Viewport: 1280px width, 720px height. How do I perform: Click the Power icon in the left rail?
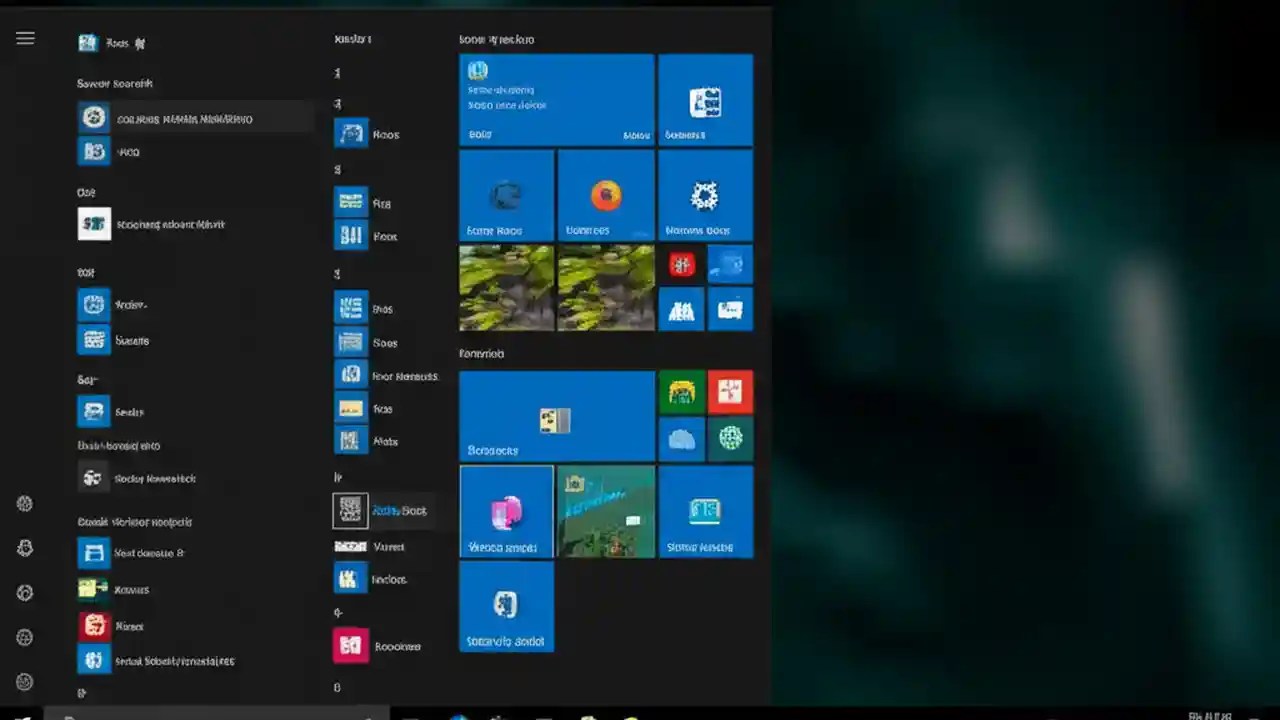24,682
